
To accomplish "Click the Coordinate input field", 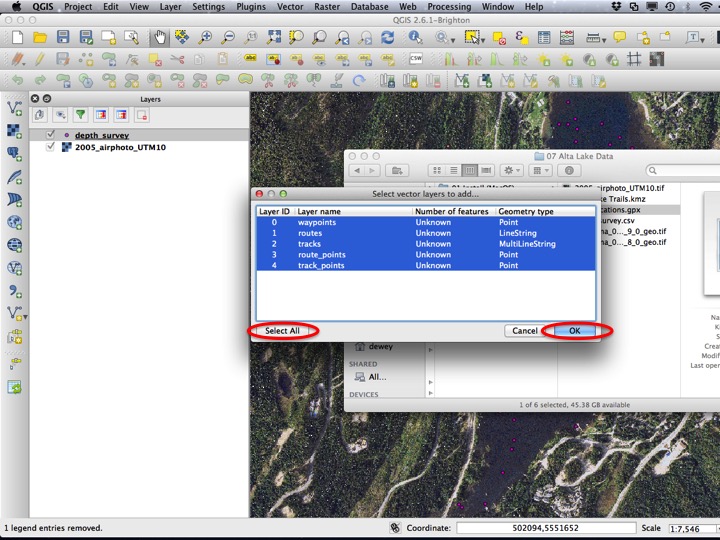I will tap(546, 528).
